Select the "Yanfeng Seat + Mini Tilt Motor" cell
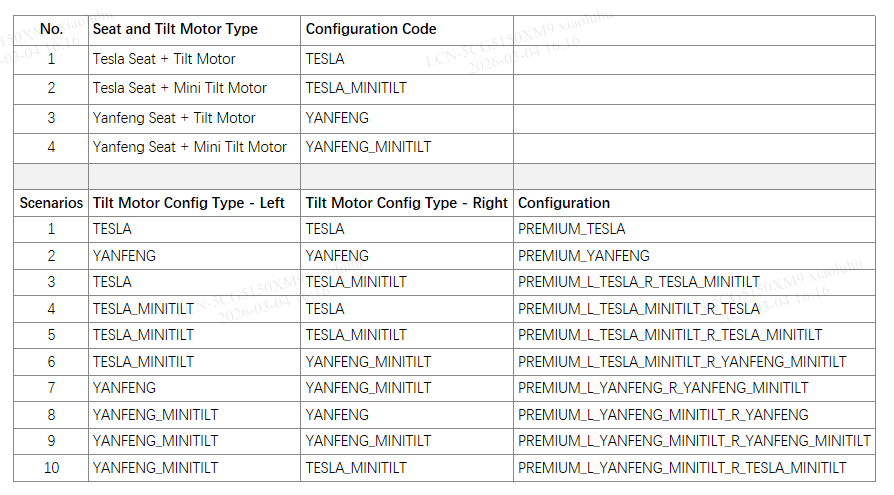 190,147
